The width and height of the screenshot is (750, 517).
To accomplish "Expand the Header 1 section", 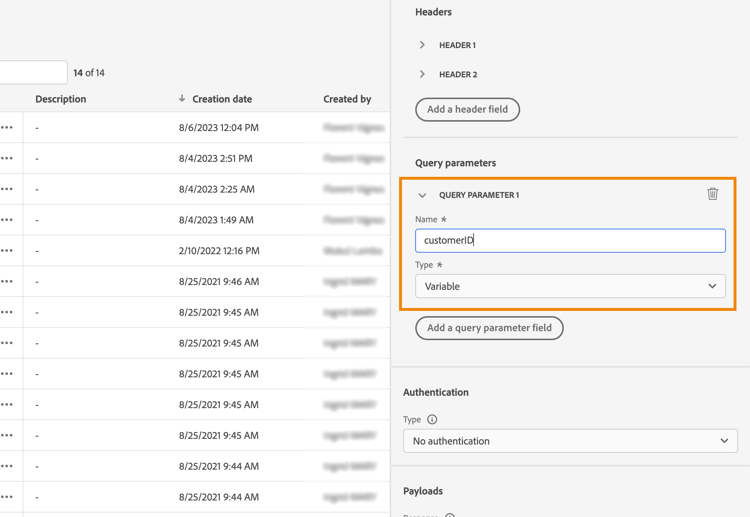I will click(x=422, y=45).
